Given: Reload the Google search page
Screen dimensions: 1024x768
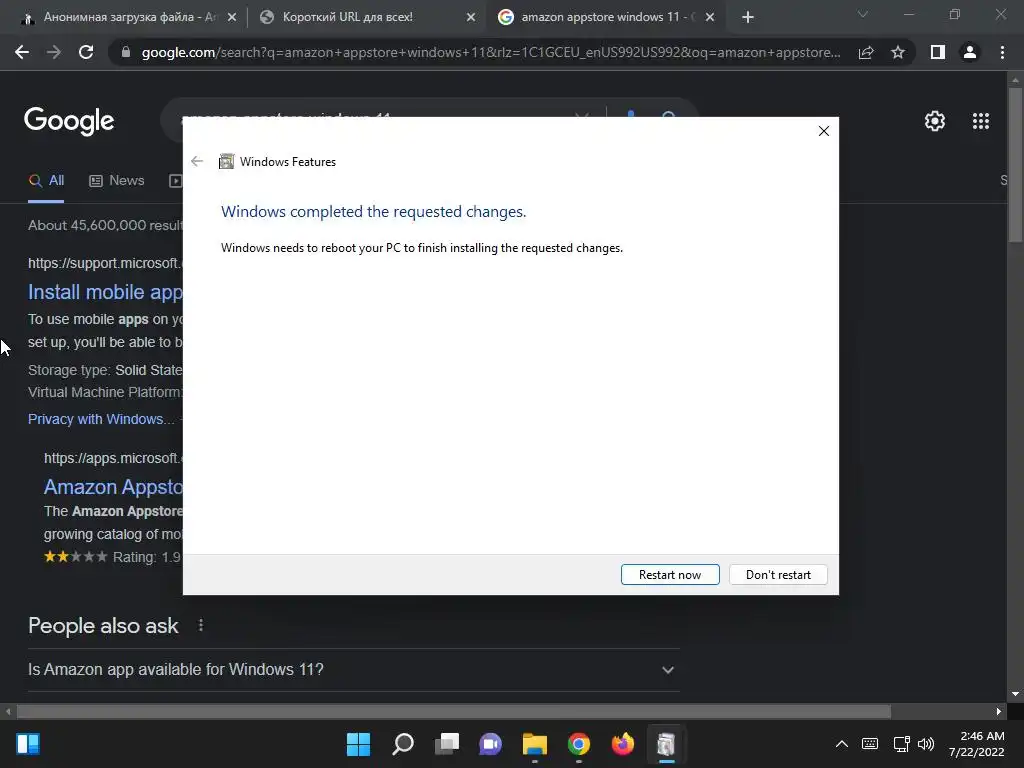Looking at the screenshot, I should (x=86, y=52).
